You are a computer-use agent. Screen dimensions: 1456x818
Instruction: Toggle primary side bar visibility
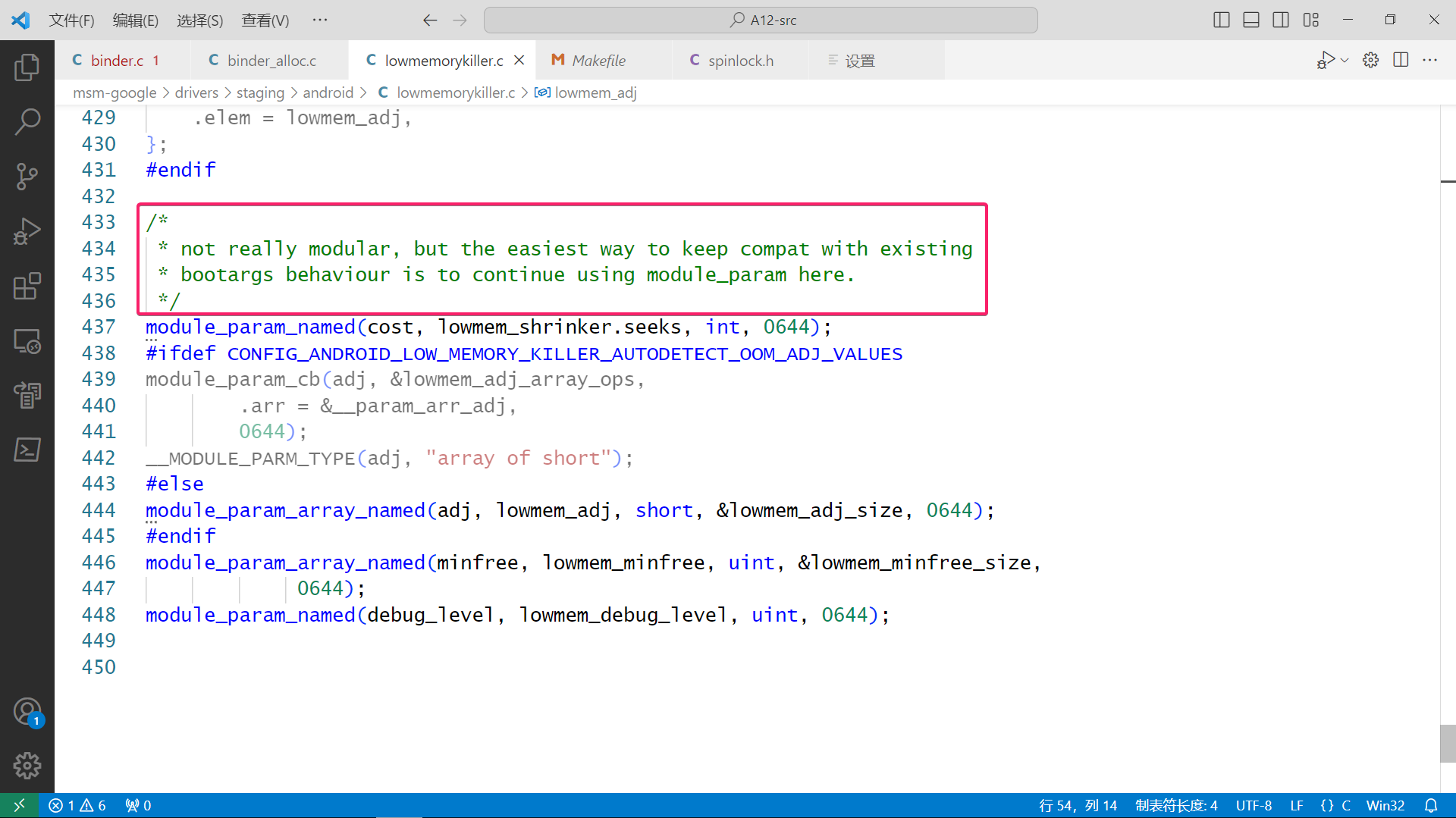pyautogui.click(x=1221, y=20)
